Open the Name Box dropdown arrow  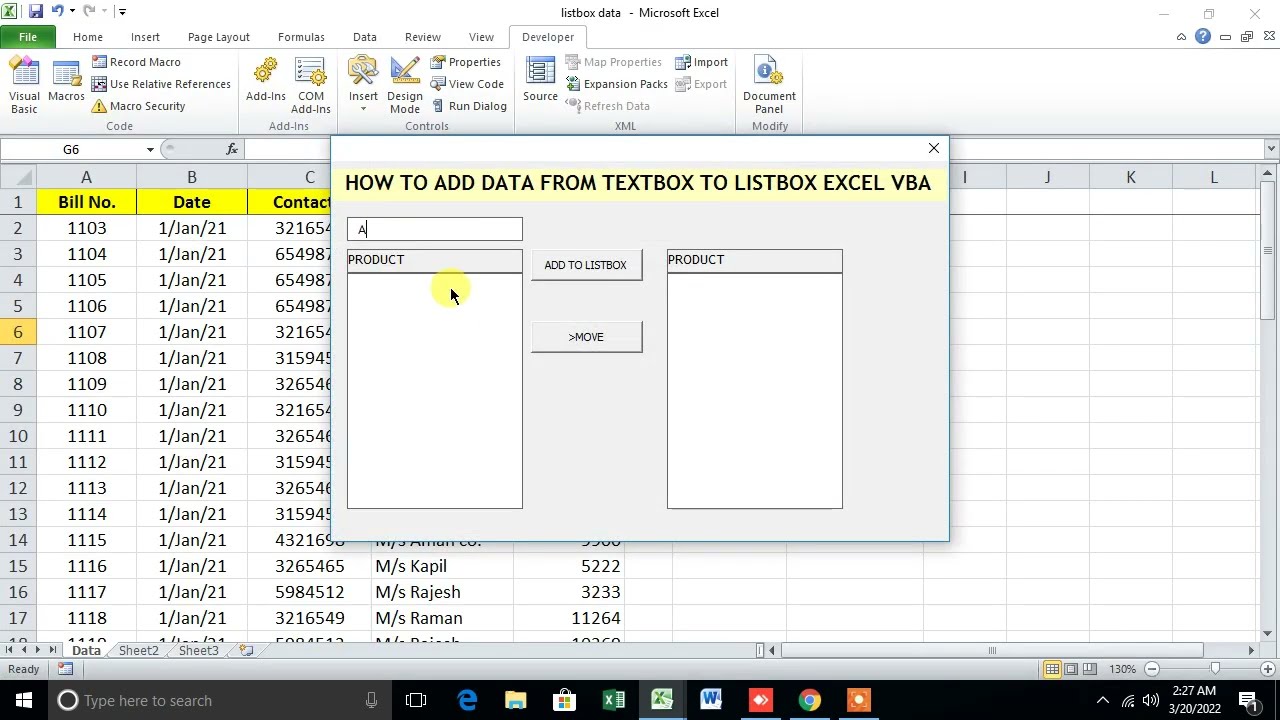point(150,149)
